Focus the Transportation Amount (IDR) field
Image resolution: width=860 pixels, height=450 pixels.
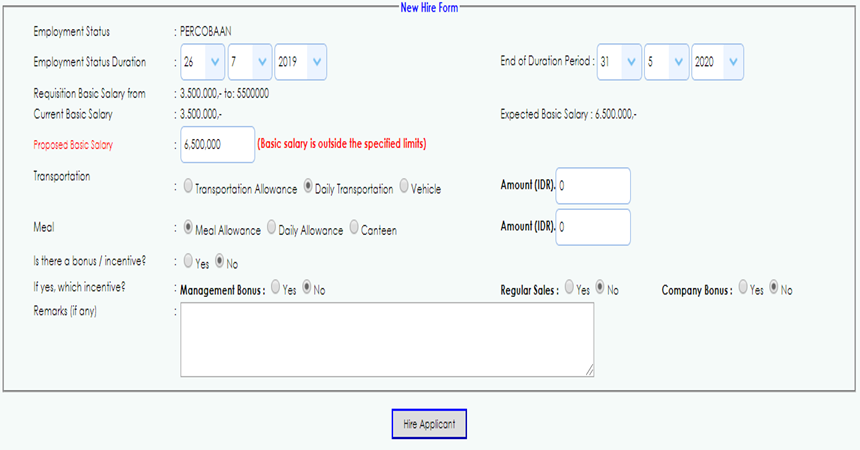point(593,186)
